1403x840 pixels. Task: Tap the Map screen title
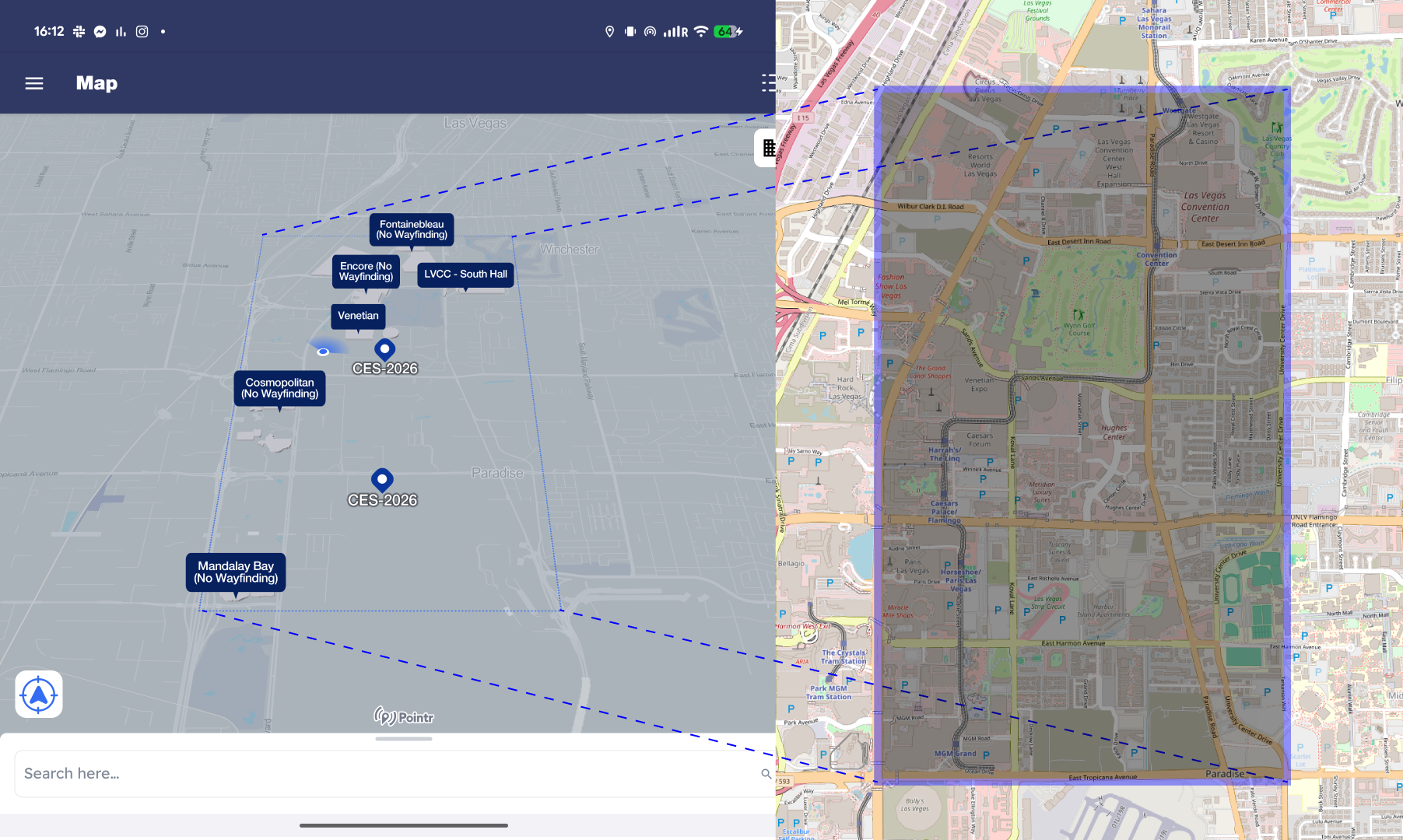click(96, 83)
